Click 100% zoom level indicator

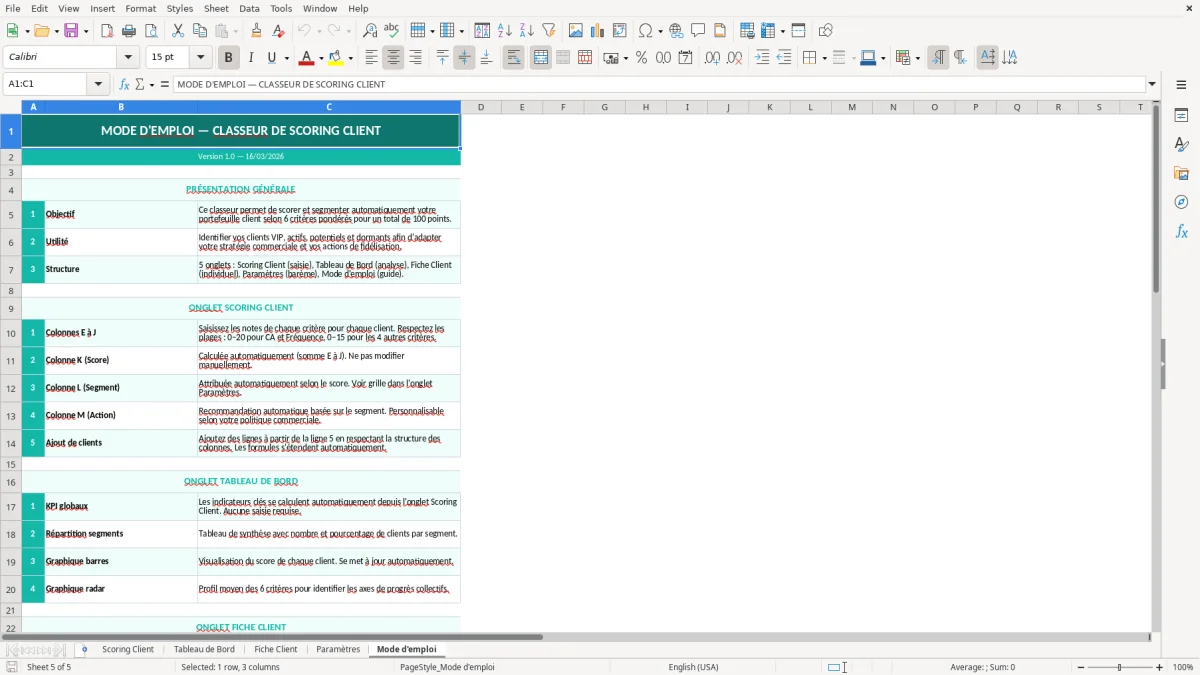click(x=1183, y=667)
